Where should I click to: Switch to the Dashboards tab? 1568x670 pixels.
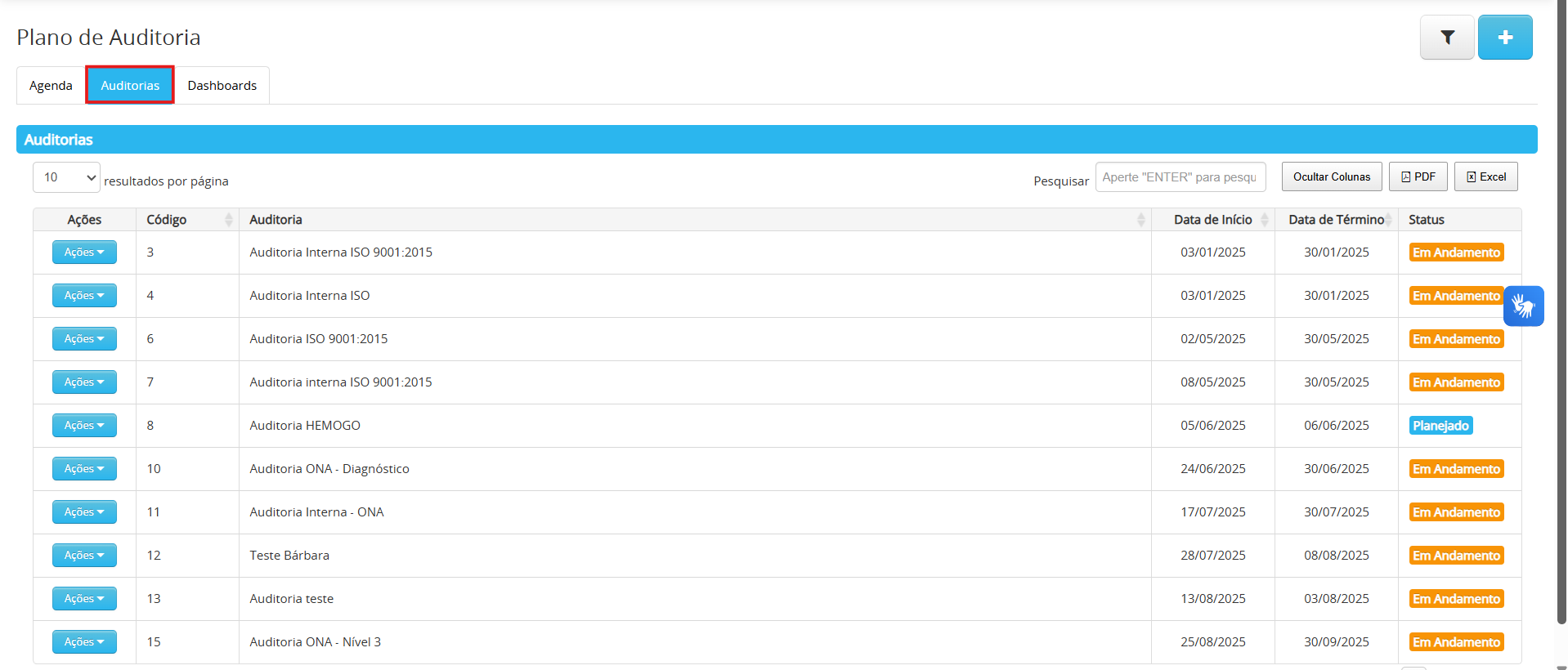click(x=222, y=86)
